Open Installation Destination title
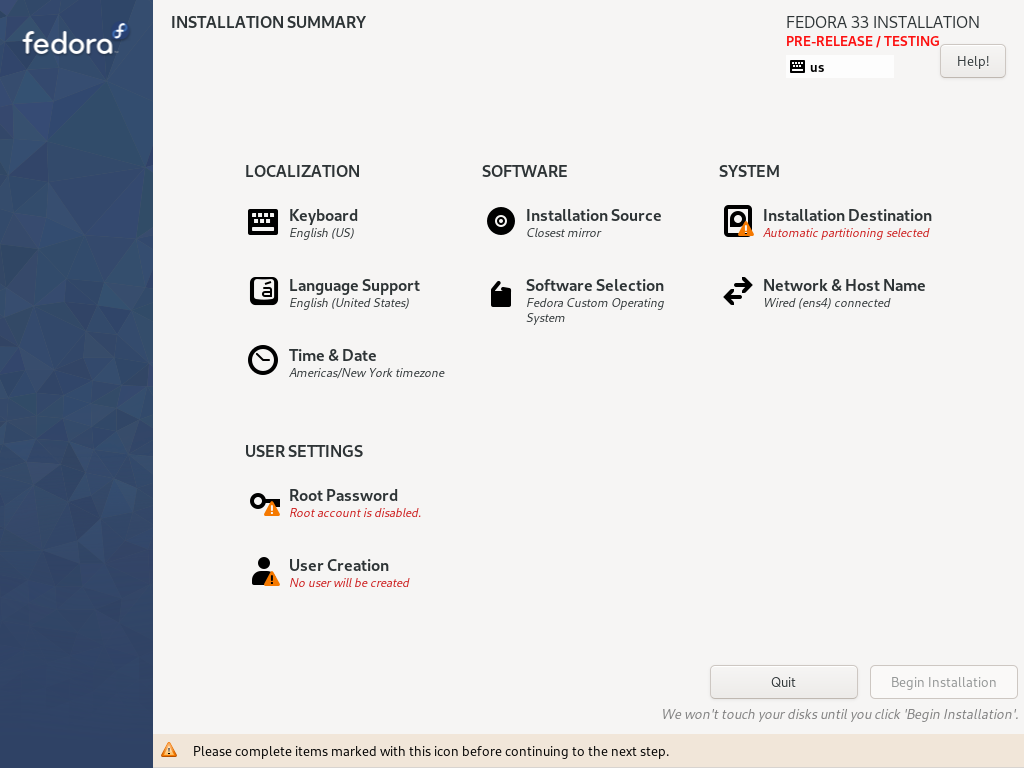 tap(847, 216)
